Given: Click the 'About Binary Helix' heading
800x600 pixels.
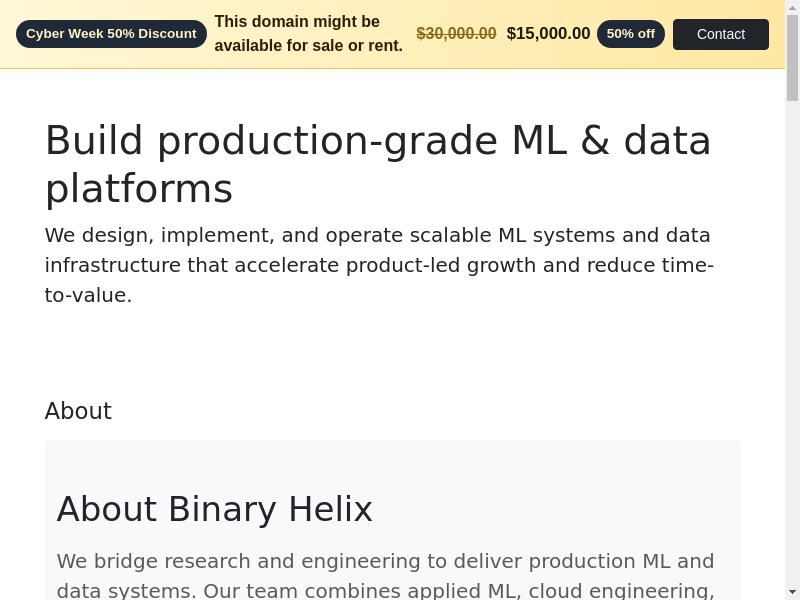Looking at the screenshot, I should [x=214, y=509].
